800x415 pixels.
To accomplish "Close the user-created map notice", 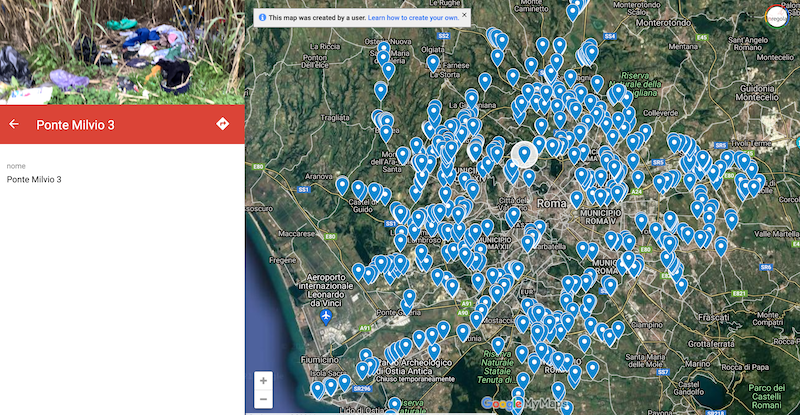I will pyautogui.click(x=464, y=15).
